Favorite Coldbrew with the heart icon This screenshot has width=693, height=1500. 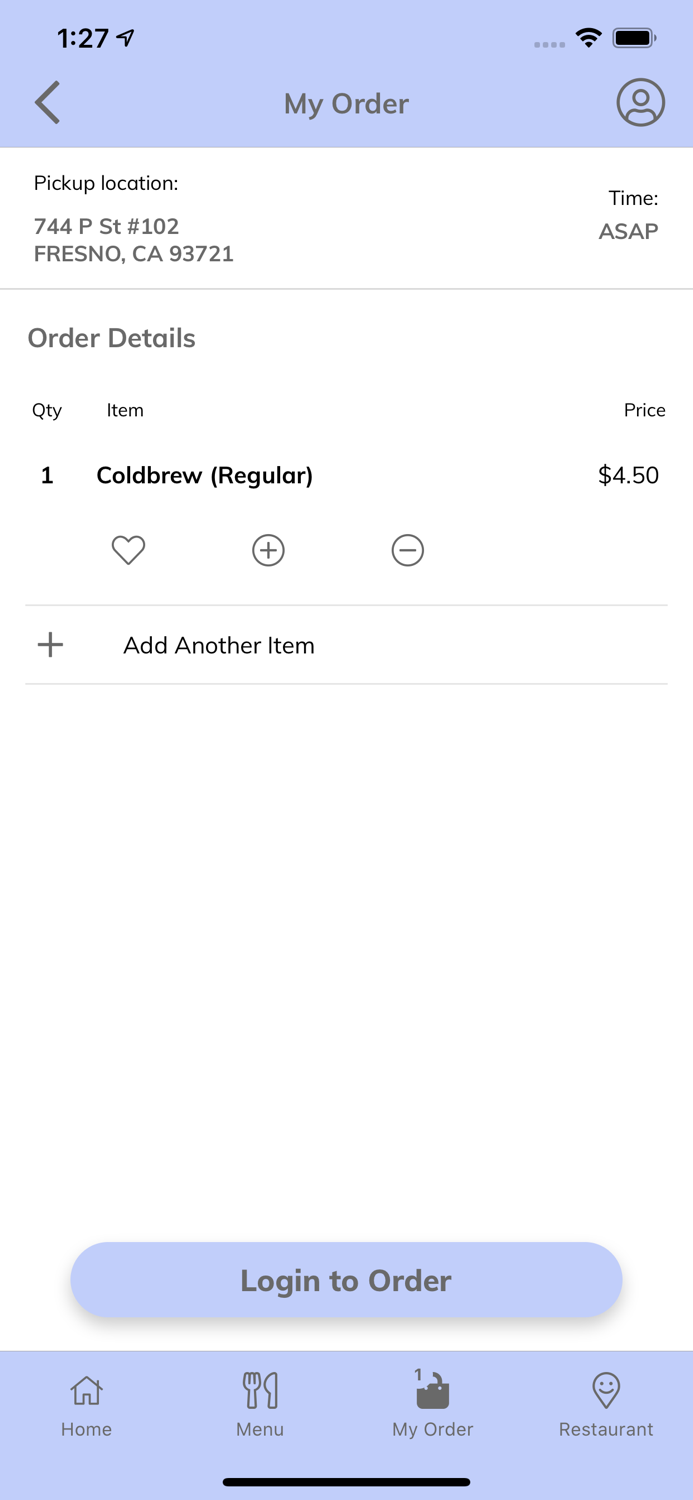click(128, 550)
